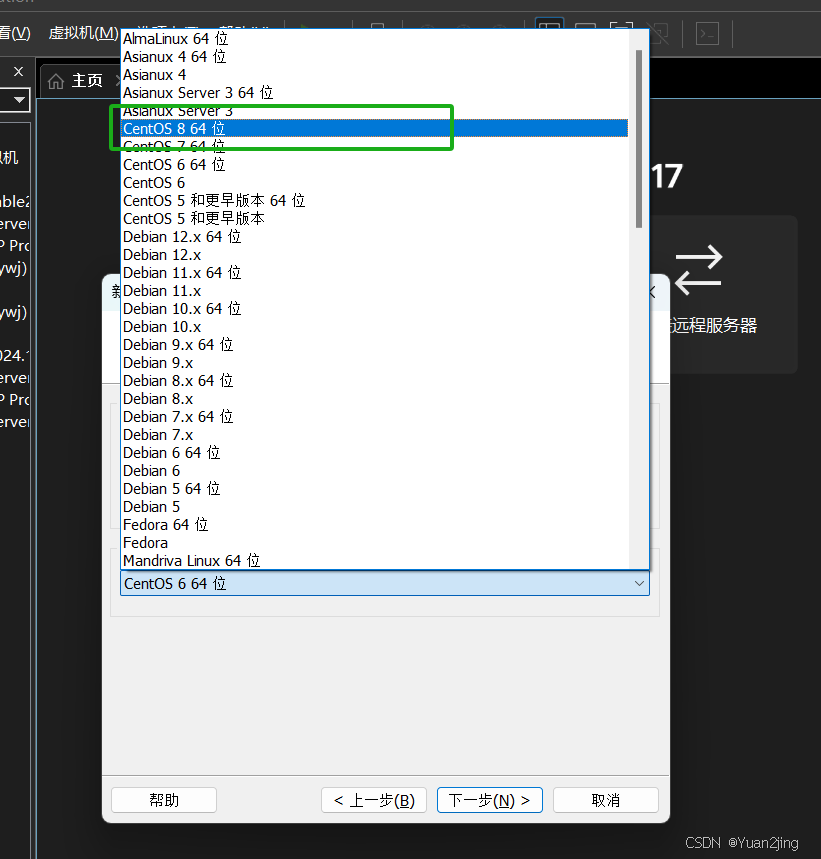Image resolution: width=821 pixels, height=859 pixels.
Task: Open the 查看(V) menu
Action: point(15,33)
